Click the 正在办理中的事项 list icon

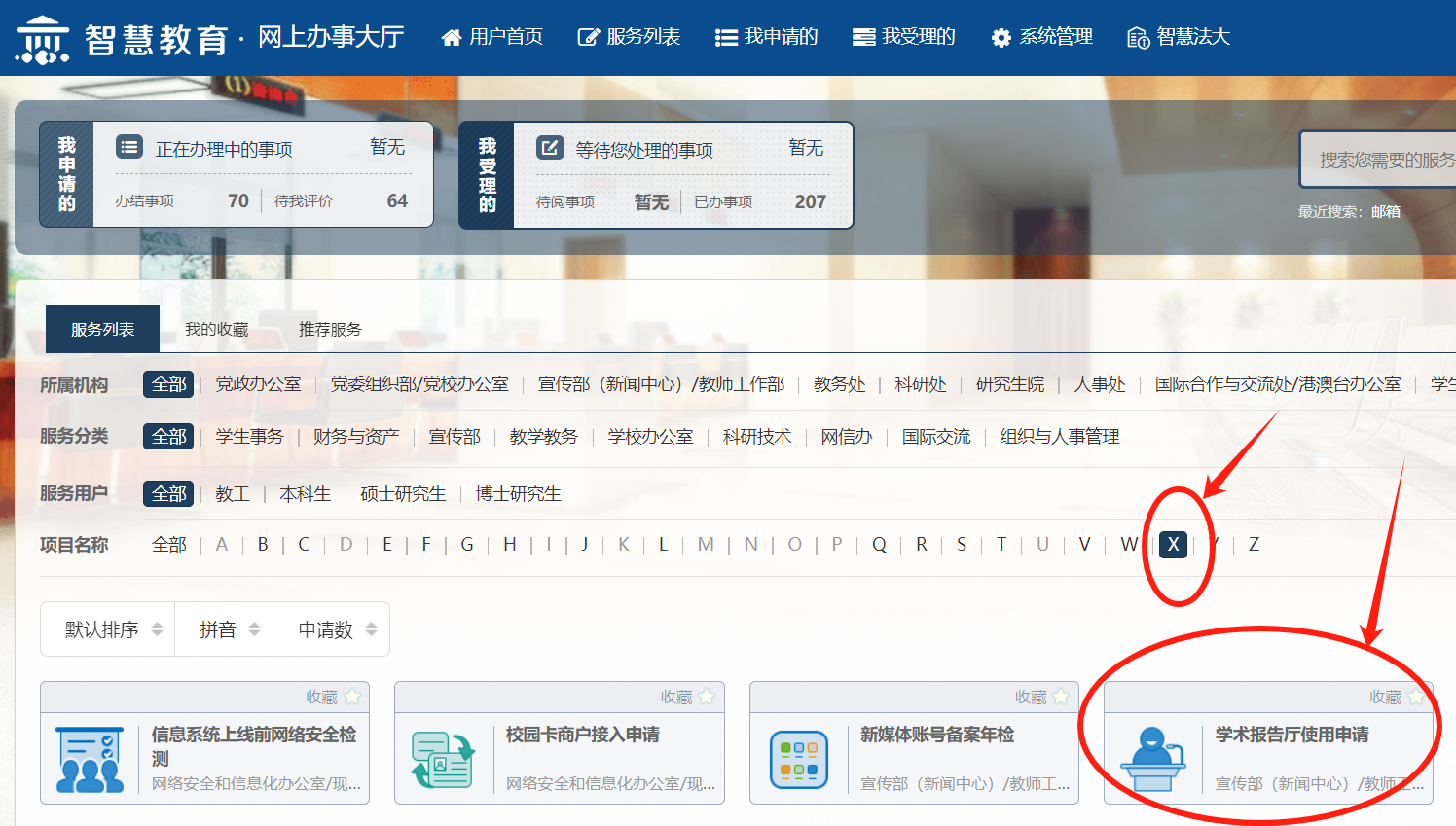point(129,148)
